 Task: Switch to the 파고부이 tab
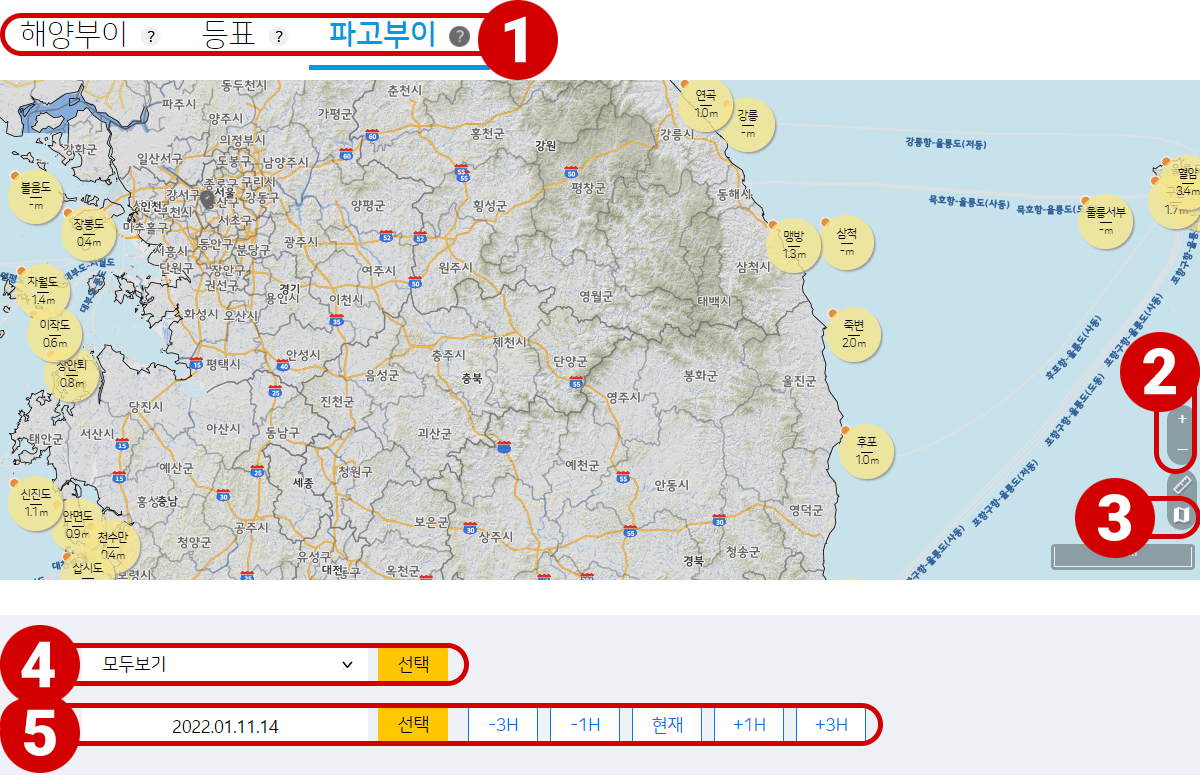click(382, 35)
